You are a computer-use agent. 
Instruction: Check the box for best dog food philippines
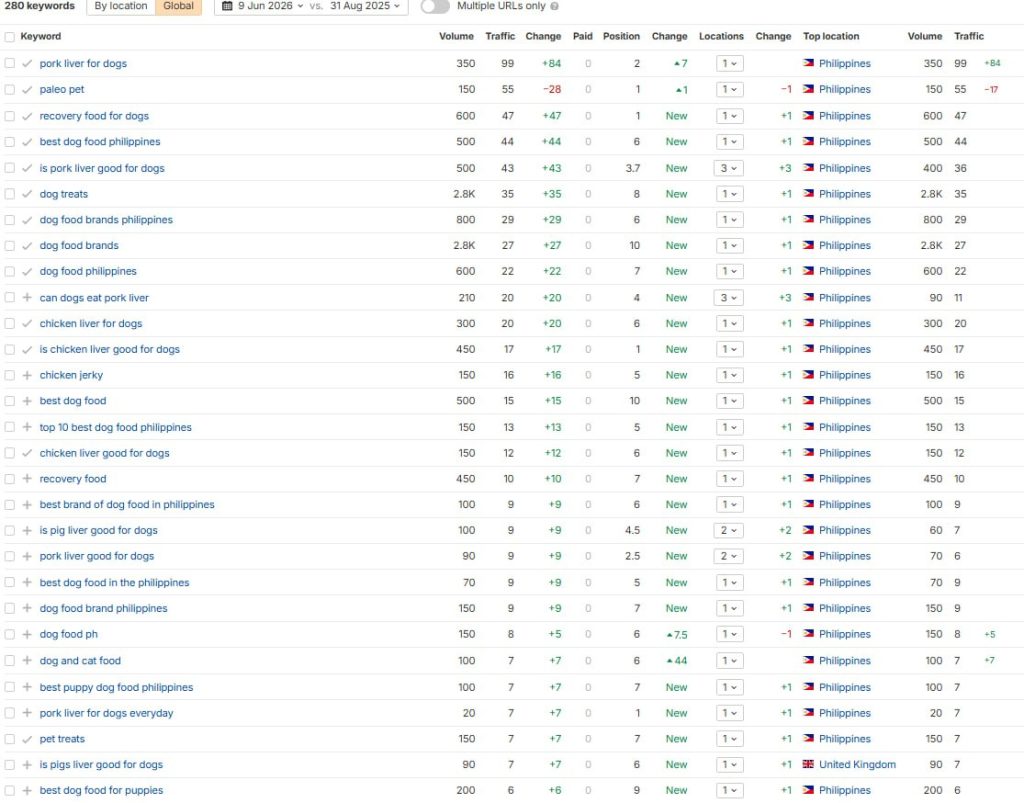click(9, 142)
